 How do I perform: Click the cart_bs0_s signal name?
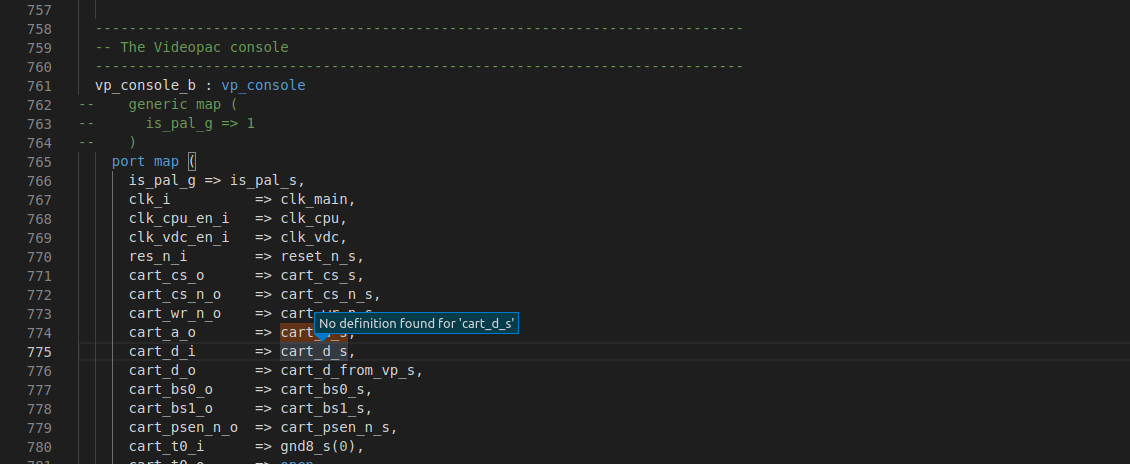[323, 390]
